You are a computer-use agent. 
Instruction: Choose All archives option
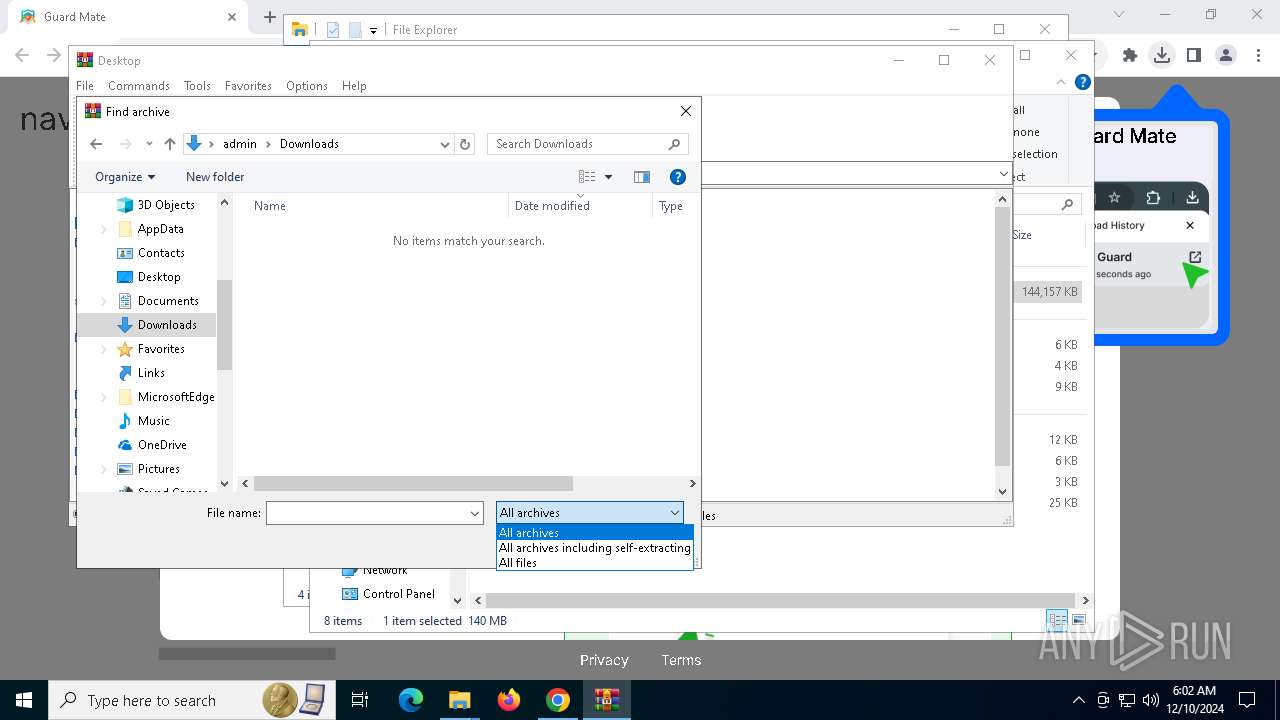click(594, 533)
